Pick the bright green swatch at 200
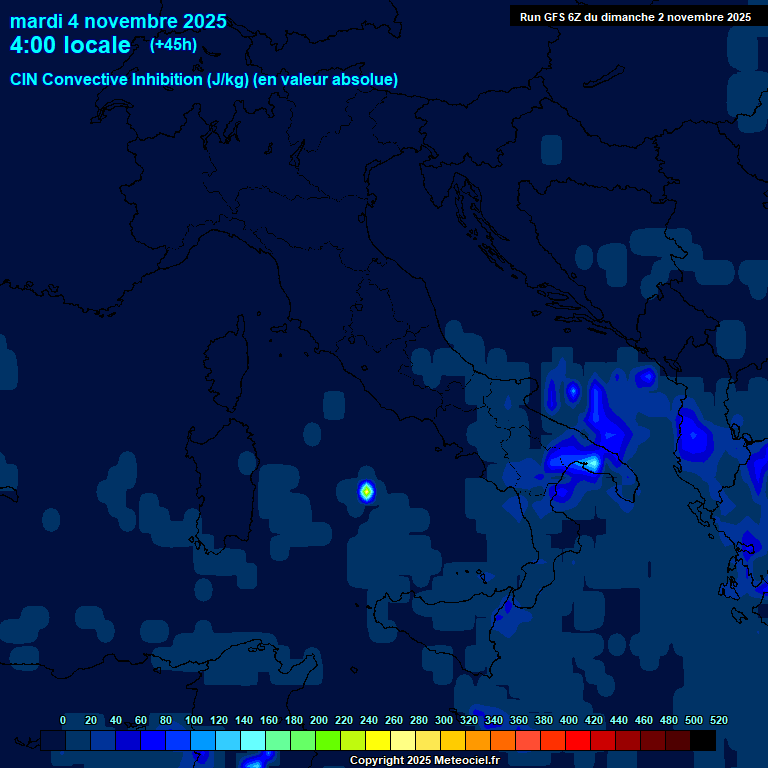 328,740
